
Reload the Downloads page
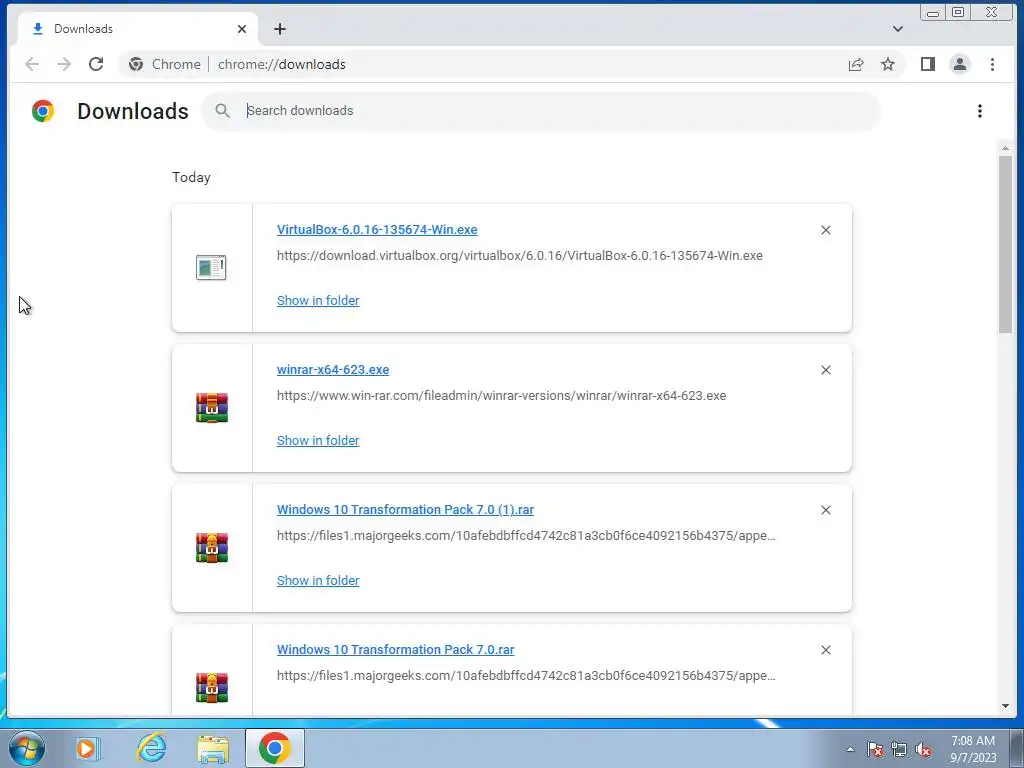click(96, 64)
